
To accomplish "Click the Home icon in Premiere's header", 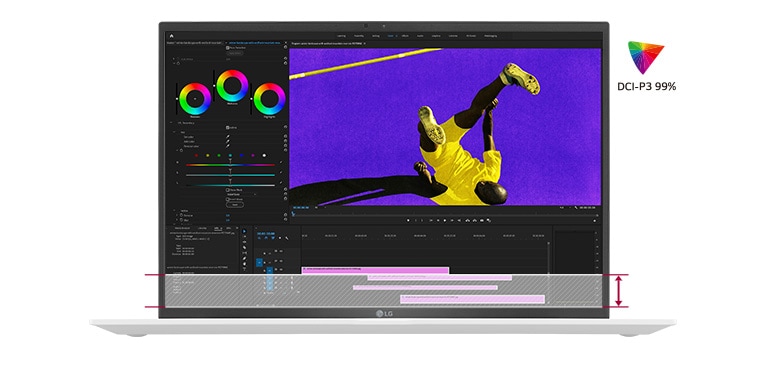I will pos(171,36).
